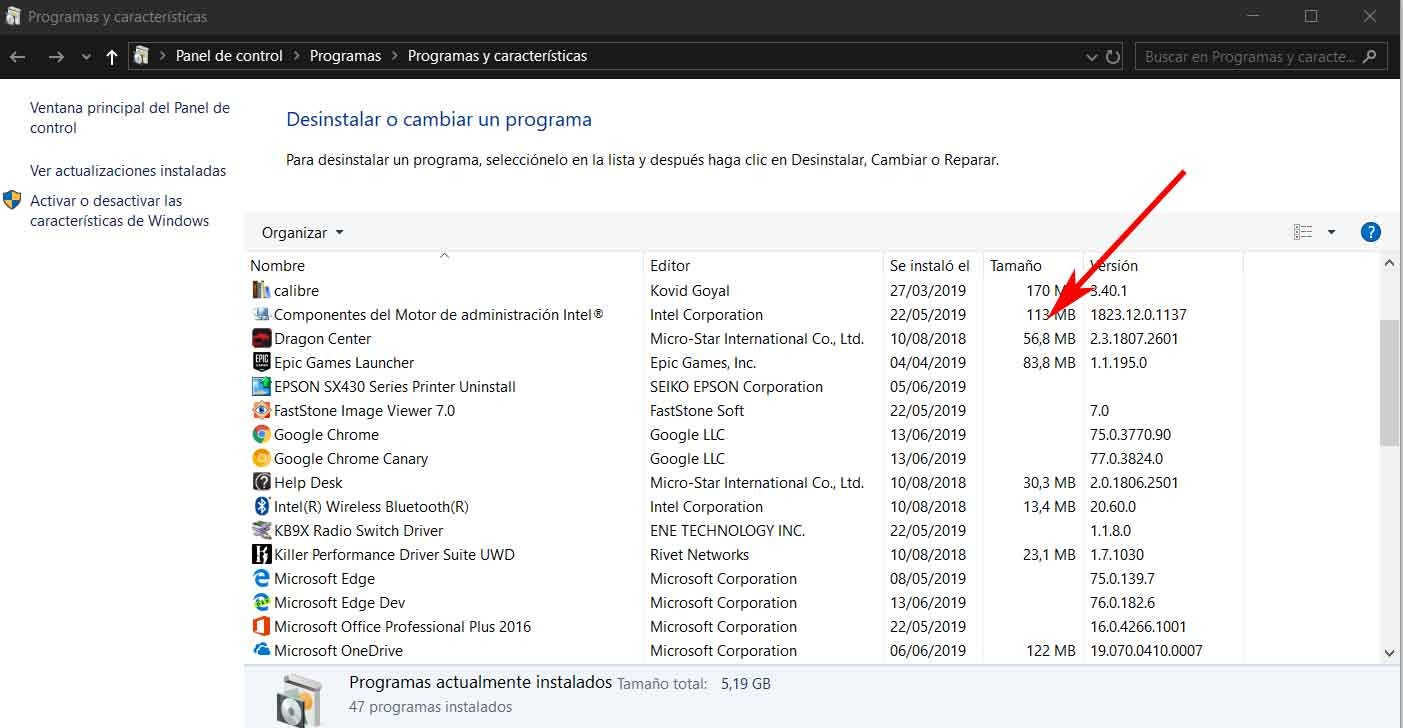Click the Dragon Center icon
Image resolution: width=1403 pixels, height=728 pixels.
tap(261, 339)
